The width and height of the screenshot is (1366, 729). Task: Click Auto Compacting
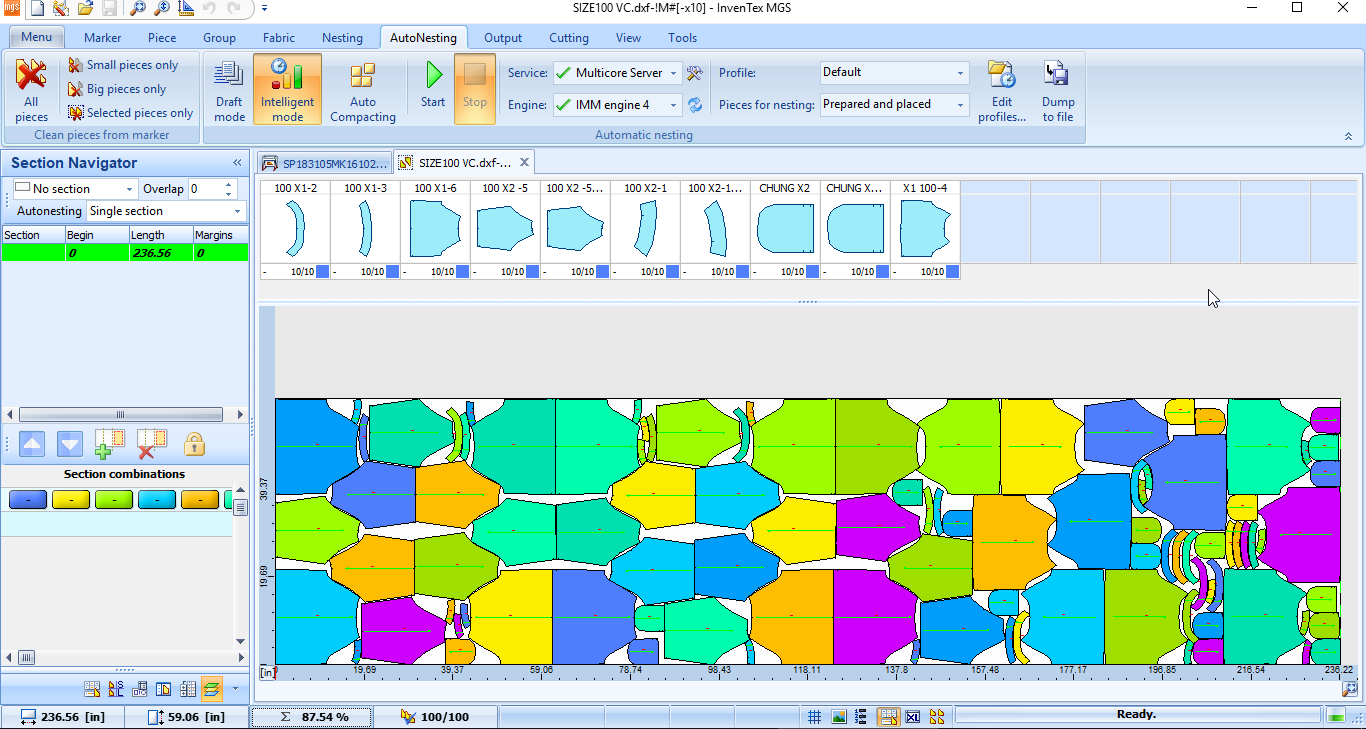click(x=363, y=90)
